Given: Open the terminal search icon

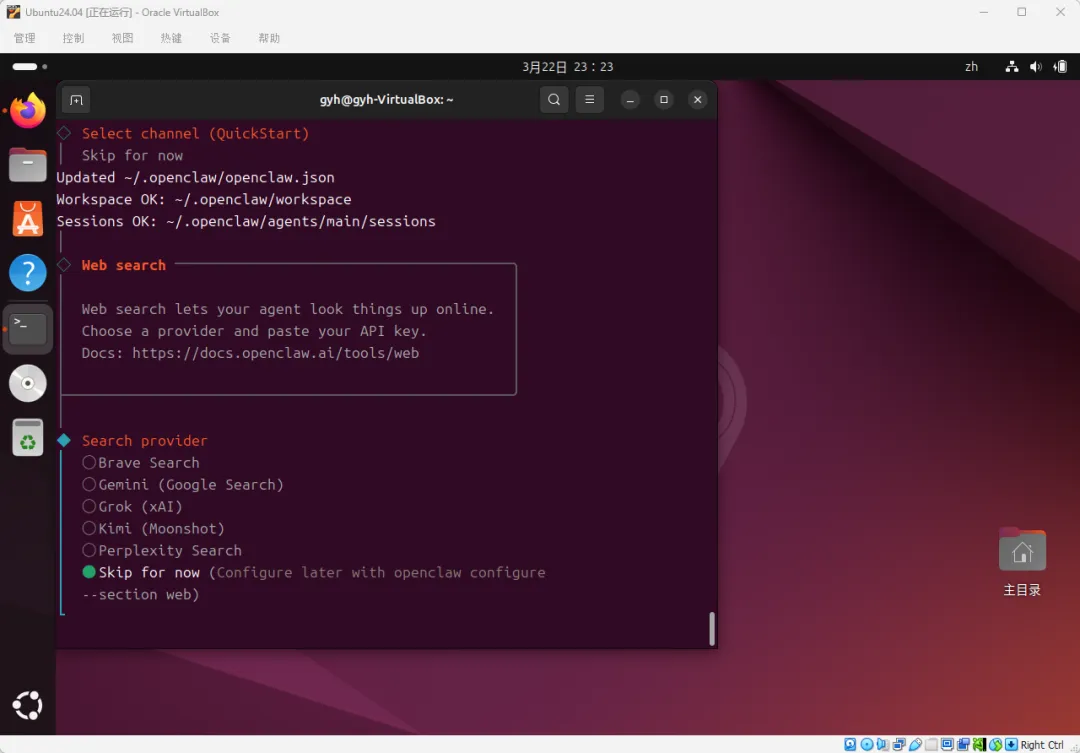Looking at the screenshot, I should [x=554, y=99].
